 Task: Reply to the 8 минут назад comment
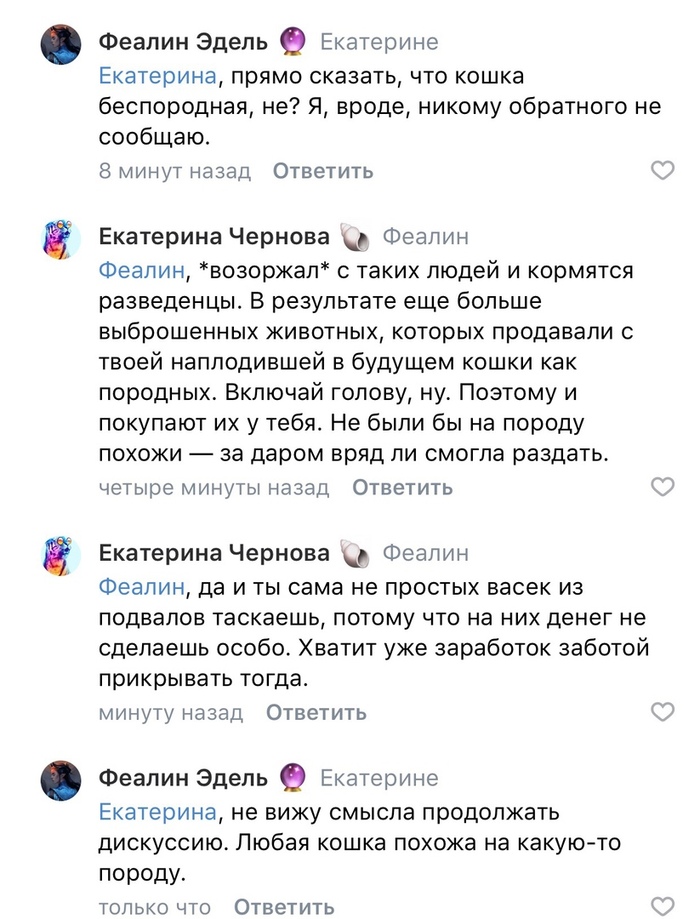click(x=323, y=171)
